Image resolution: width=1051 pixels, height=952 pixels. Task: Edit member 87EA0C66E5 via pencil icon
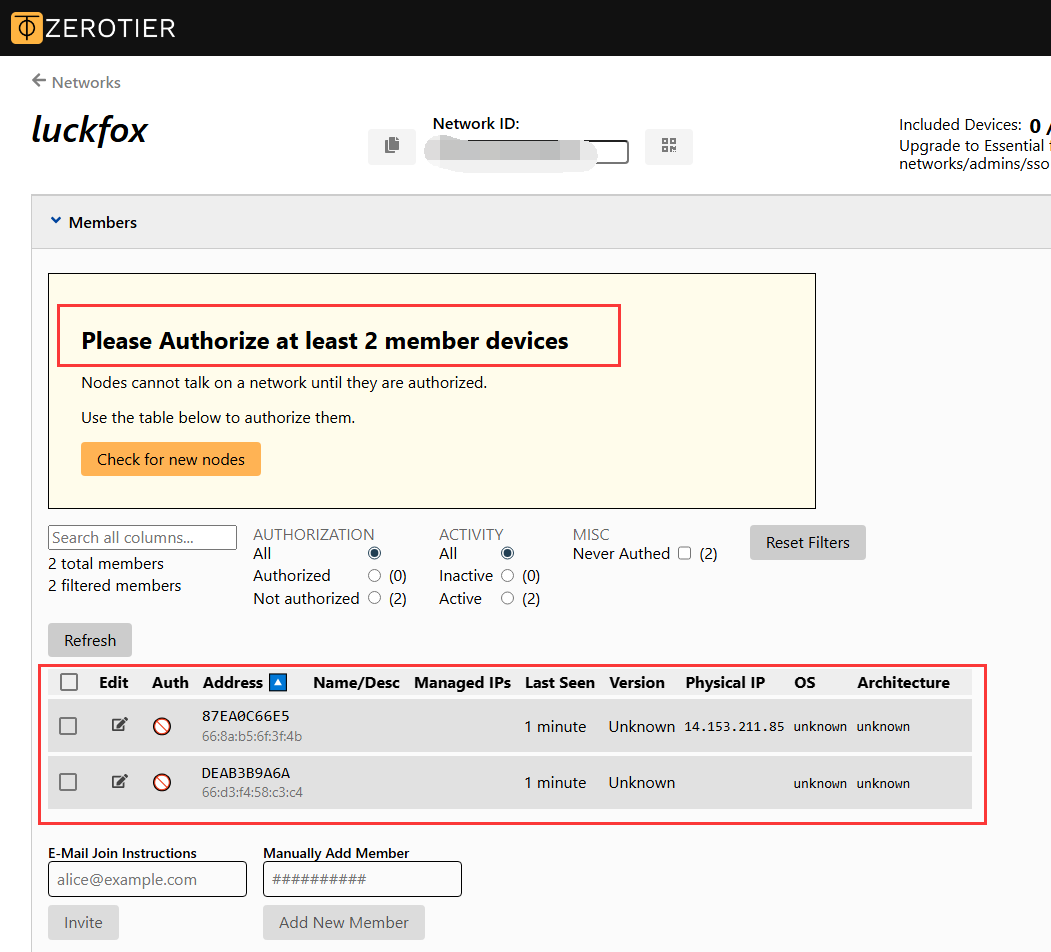pyautogui.click(x=119, y=725)
